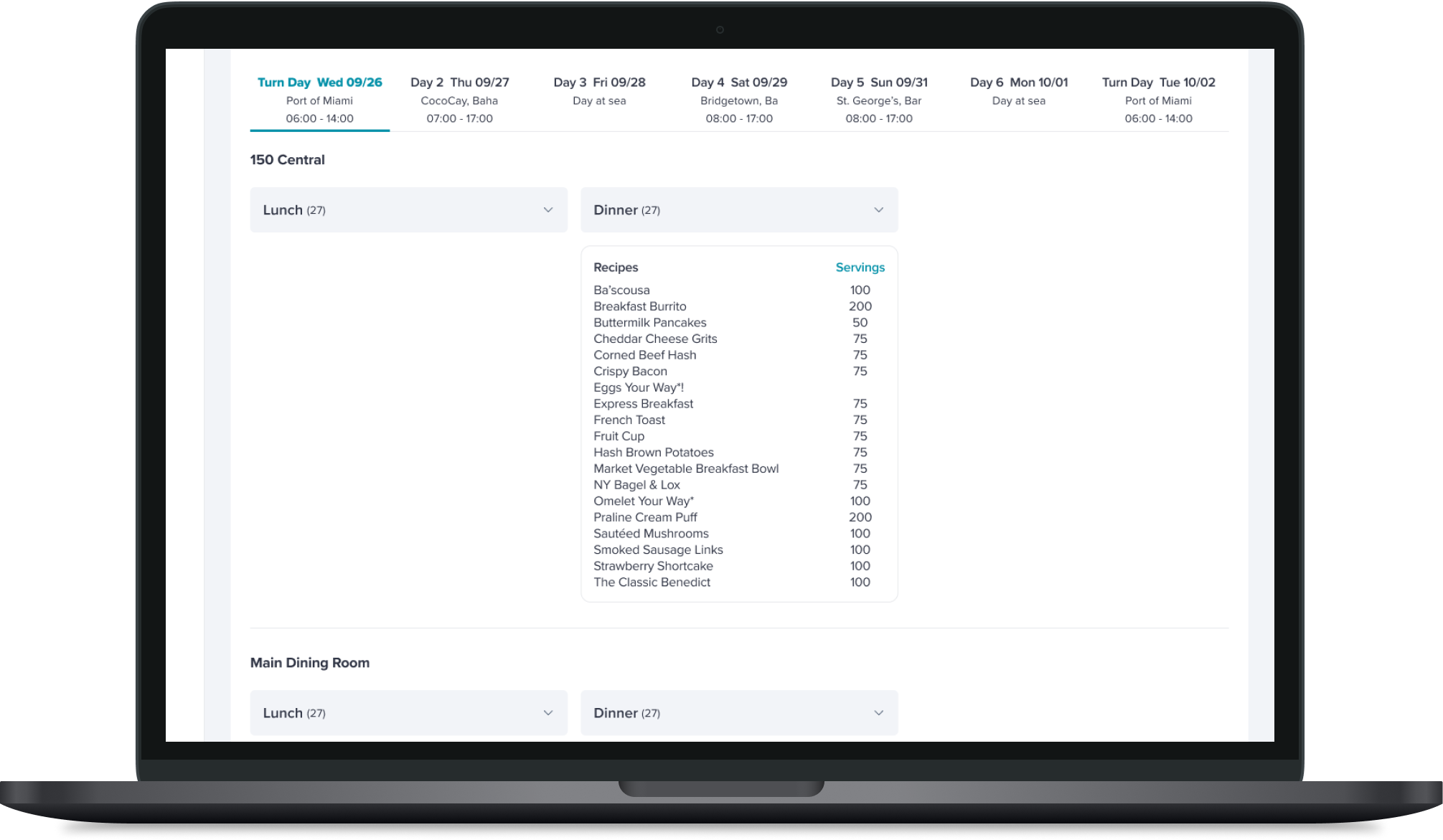This screenshot has height=840, width=1443.
Task: Collapse the 150 Central Dinner chevron
Action: click(x=878, y=210)
